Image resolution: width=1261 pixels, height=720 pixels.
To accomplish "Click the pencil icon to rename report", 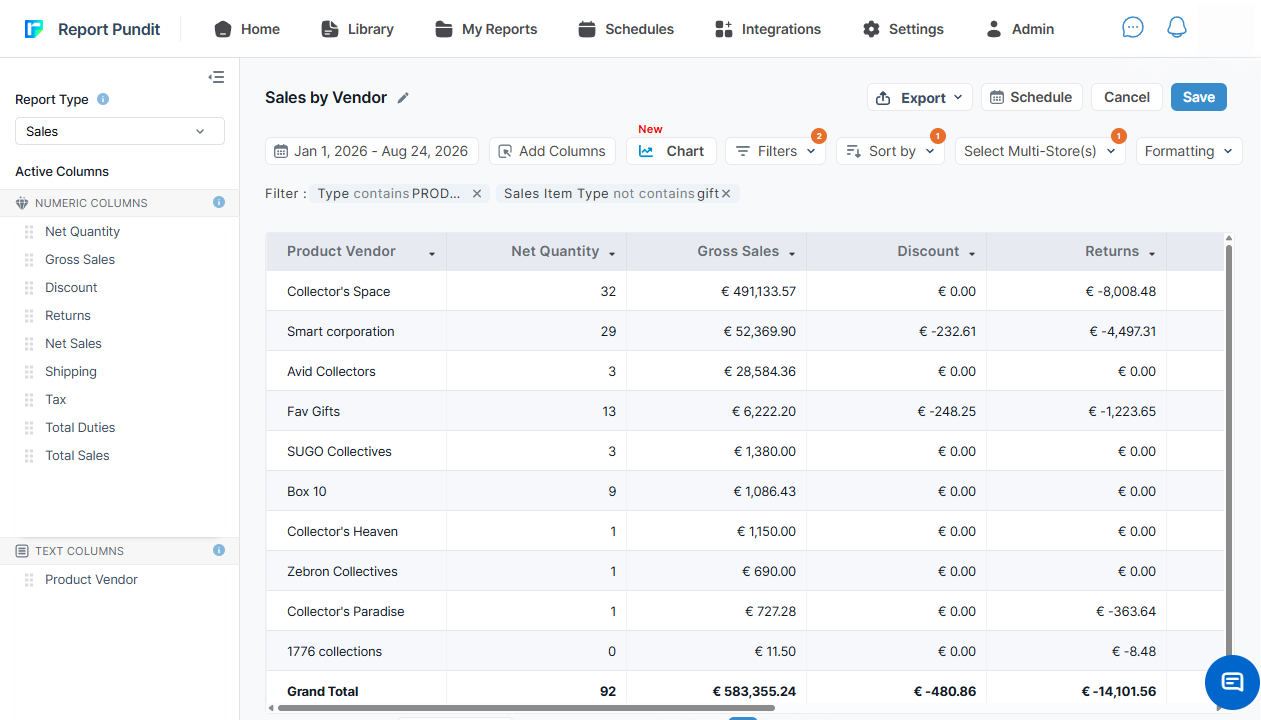I will click(403, 98).
